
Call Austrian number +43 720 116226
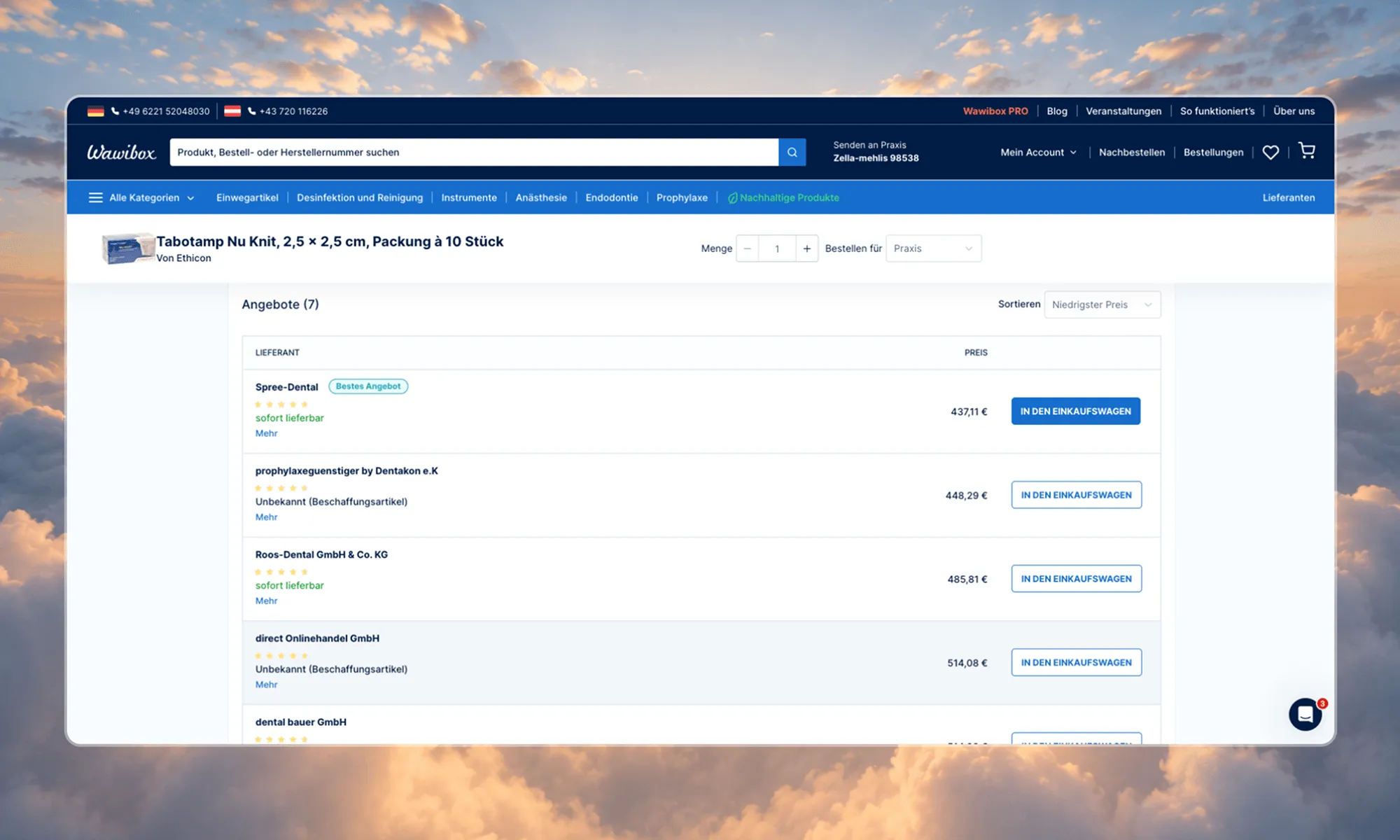(288, 111)
